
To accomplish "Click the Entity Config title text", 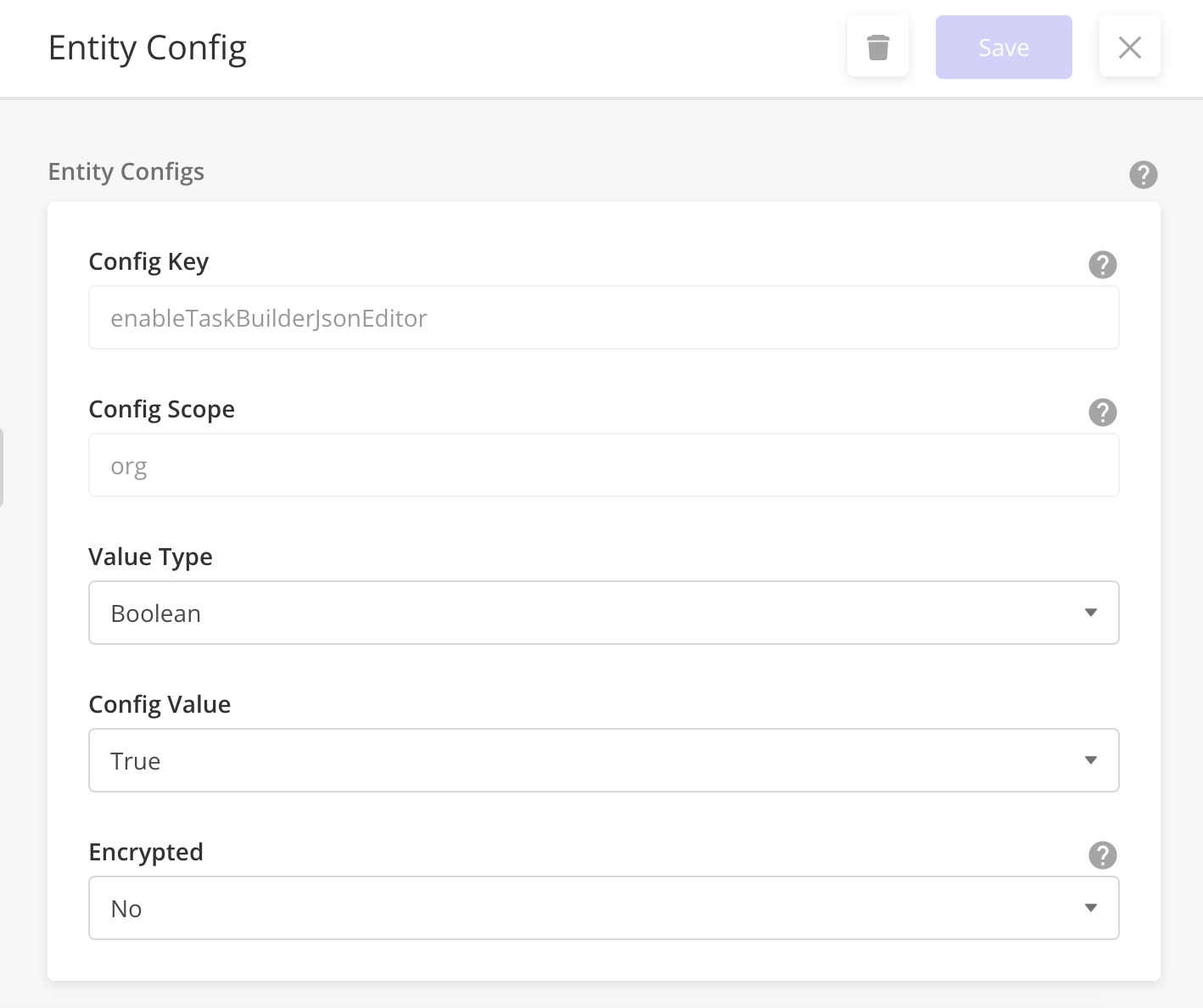I will [x=148, y=48].
